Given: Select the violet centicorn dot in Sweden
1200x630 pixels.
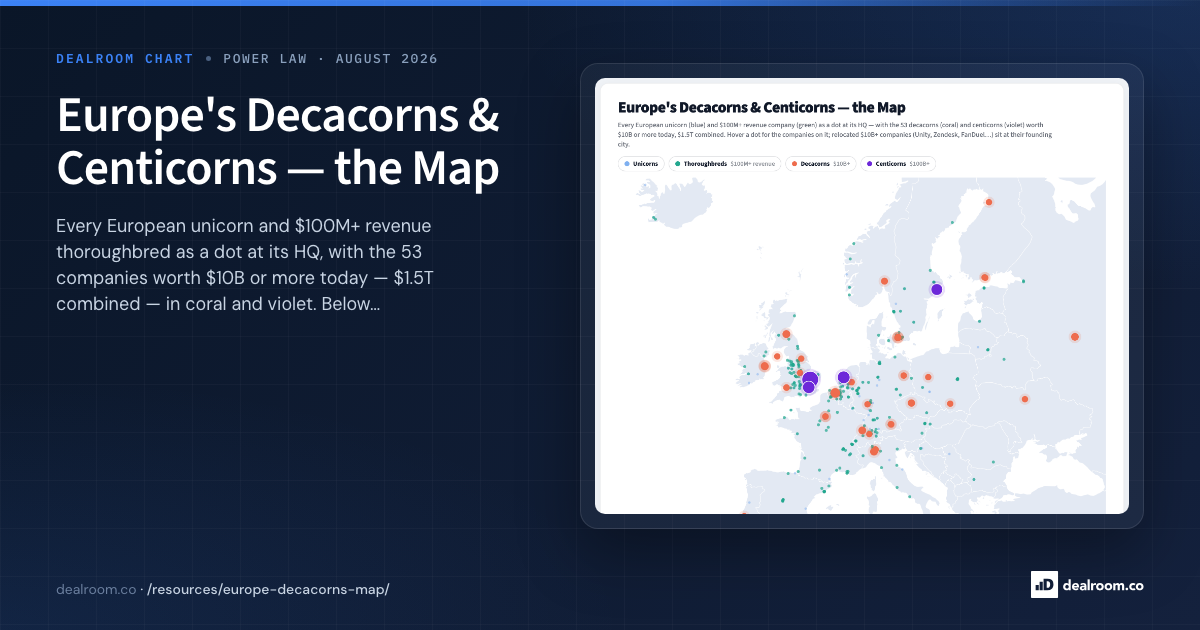Looking at the screenshot, I should [x=937, y=290].
